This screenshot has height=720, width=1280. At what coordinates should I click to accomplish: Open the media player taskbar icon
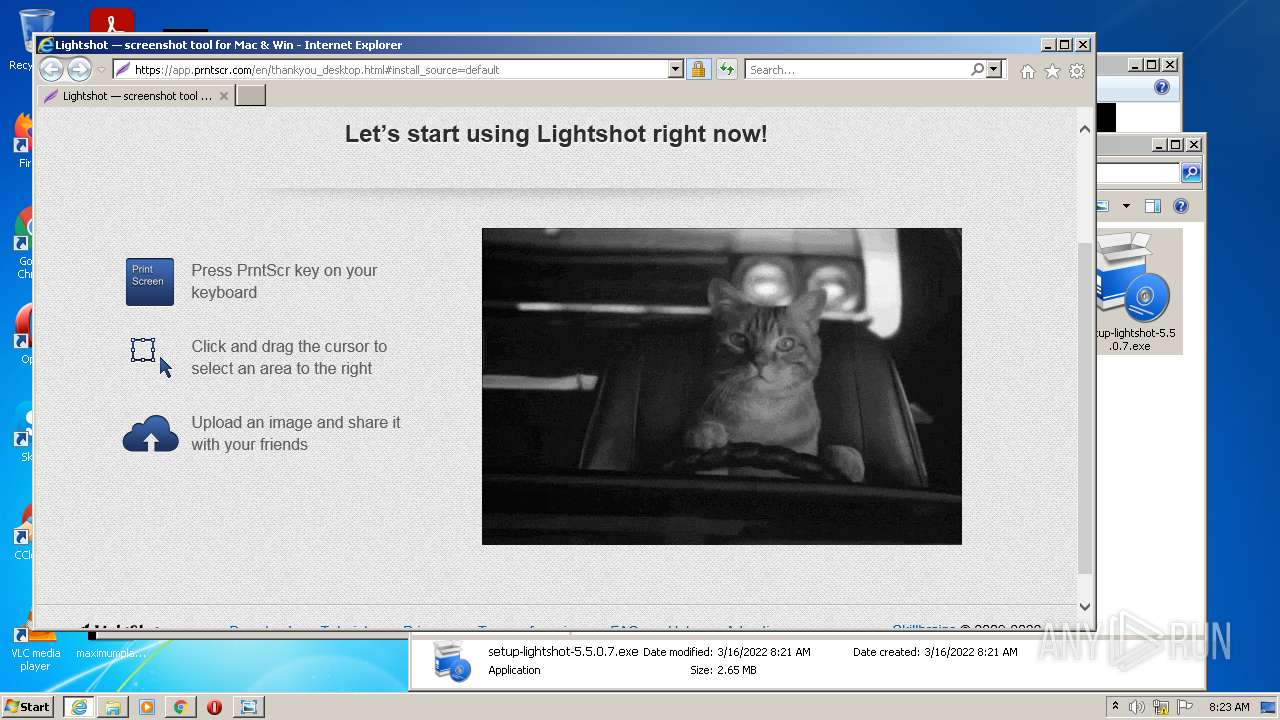(x=147, y=707)
